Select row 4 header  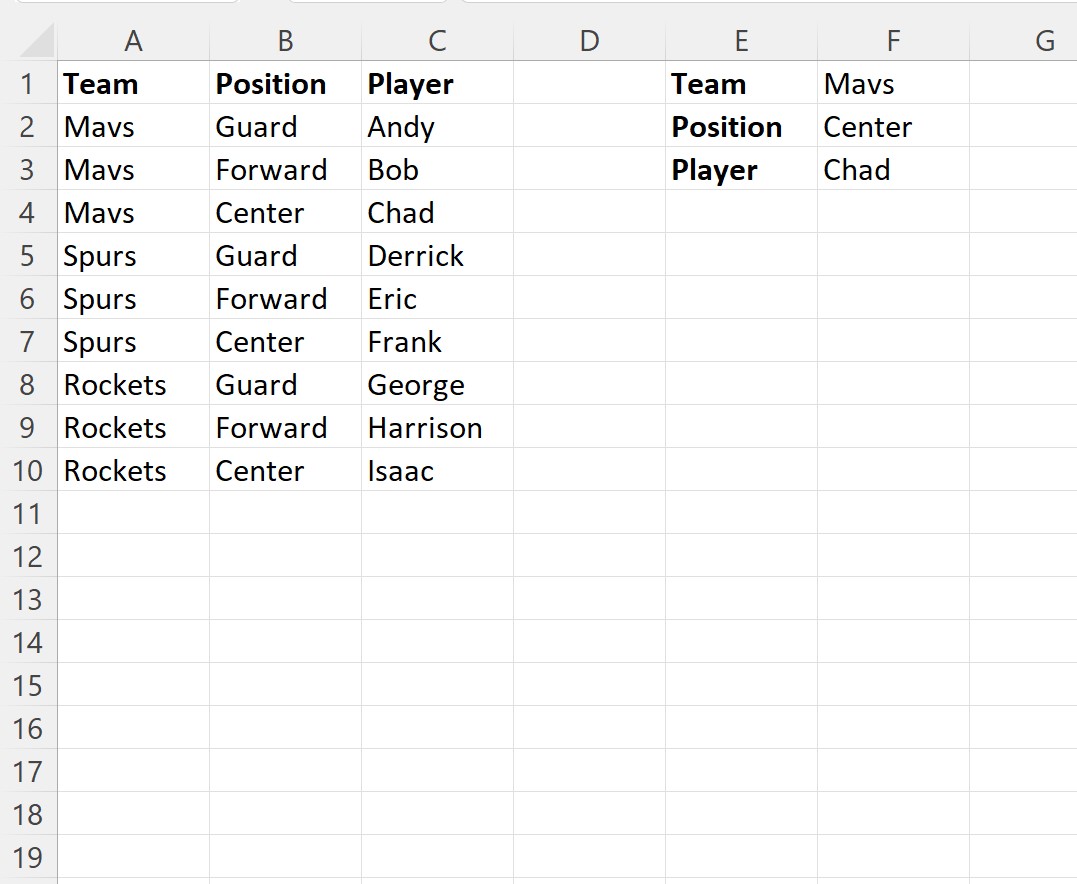pos(27,212)
